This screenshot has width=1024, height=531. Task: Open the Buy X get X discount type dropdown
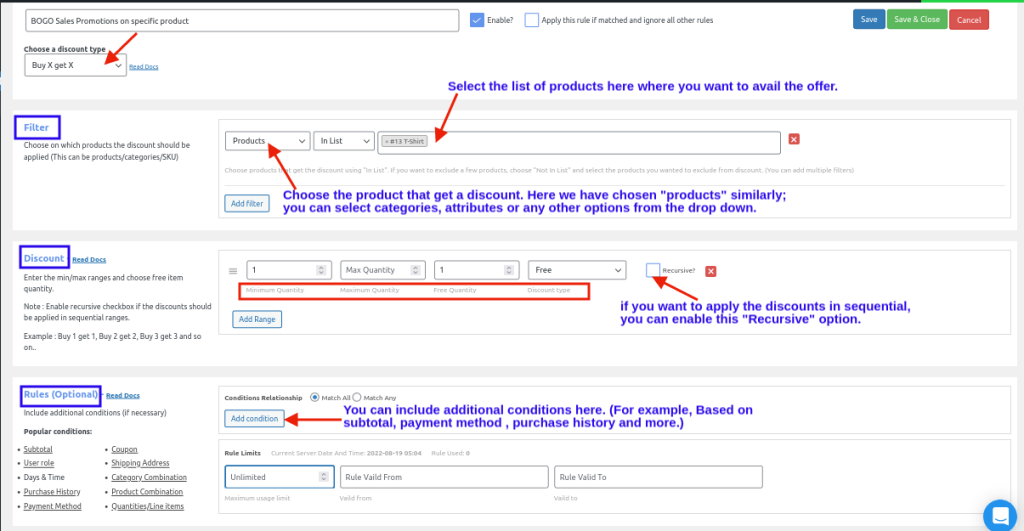75,65
